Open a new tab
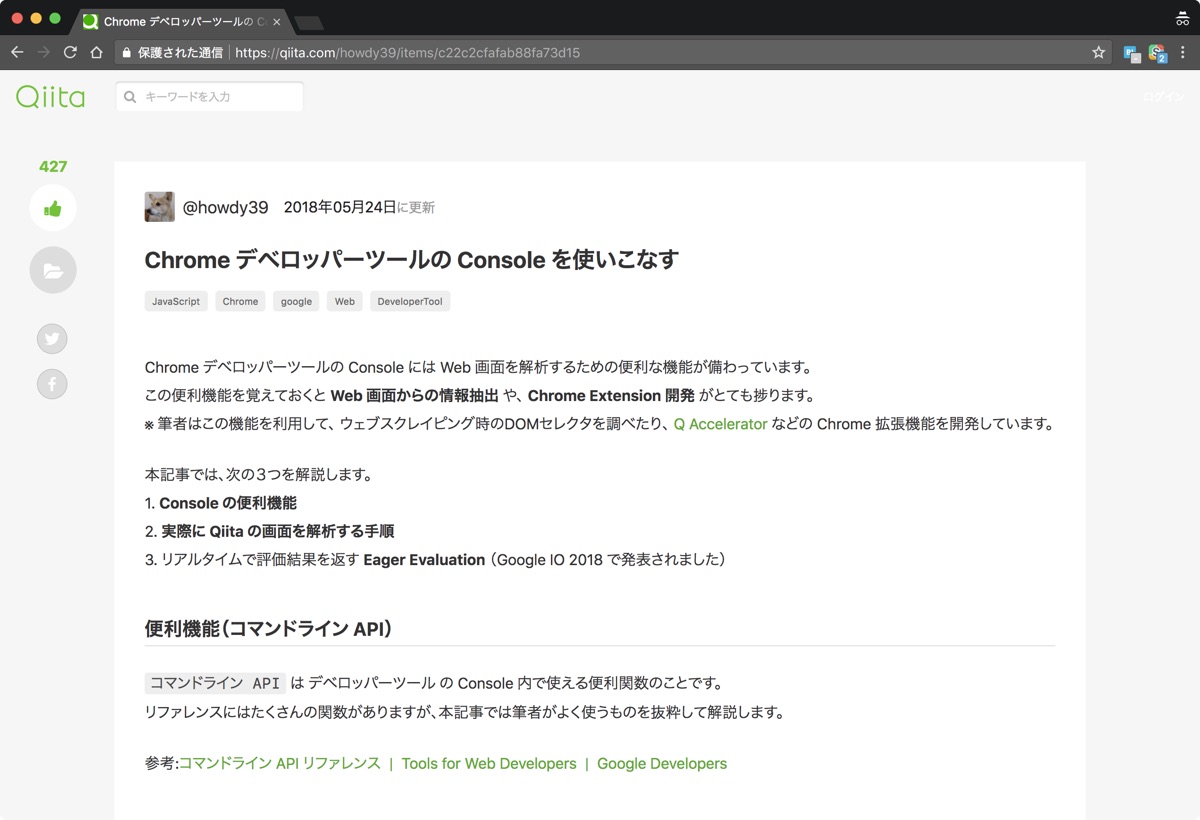The height and width of the screenshot is (820, 1200). tap(309, 22)
